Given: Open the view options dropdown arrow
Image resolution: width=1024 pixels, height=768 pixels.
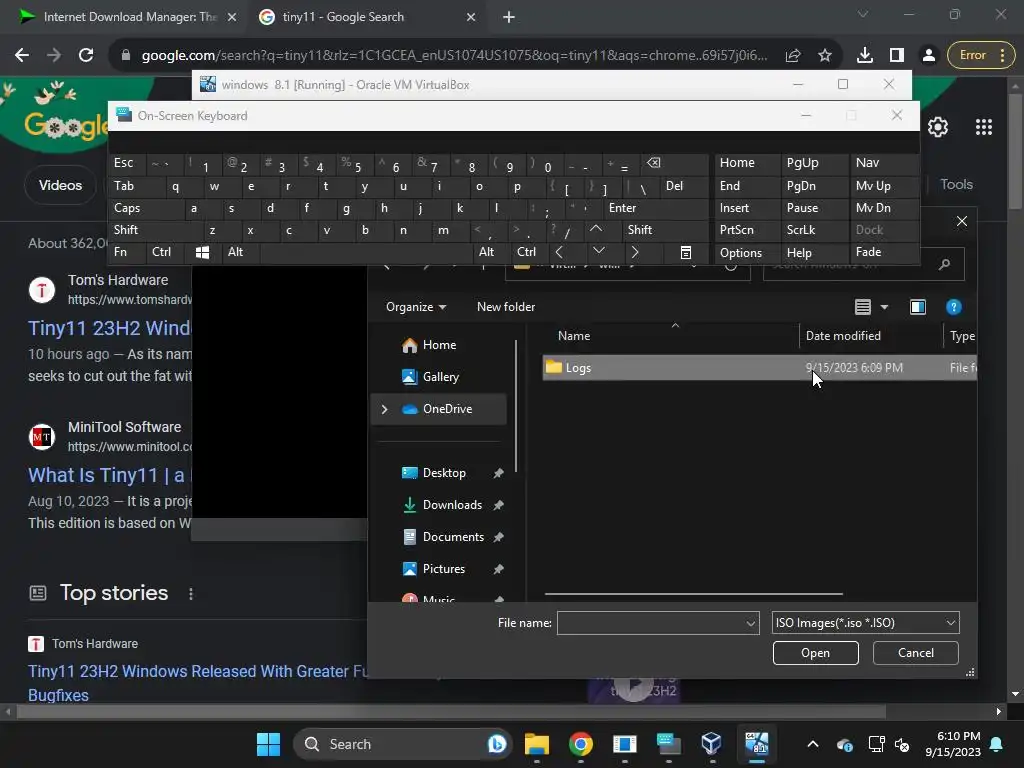Looking at the screenshot, I should pos(884,307).
